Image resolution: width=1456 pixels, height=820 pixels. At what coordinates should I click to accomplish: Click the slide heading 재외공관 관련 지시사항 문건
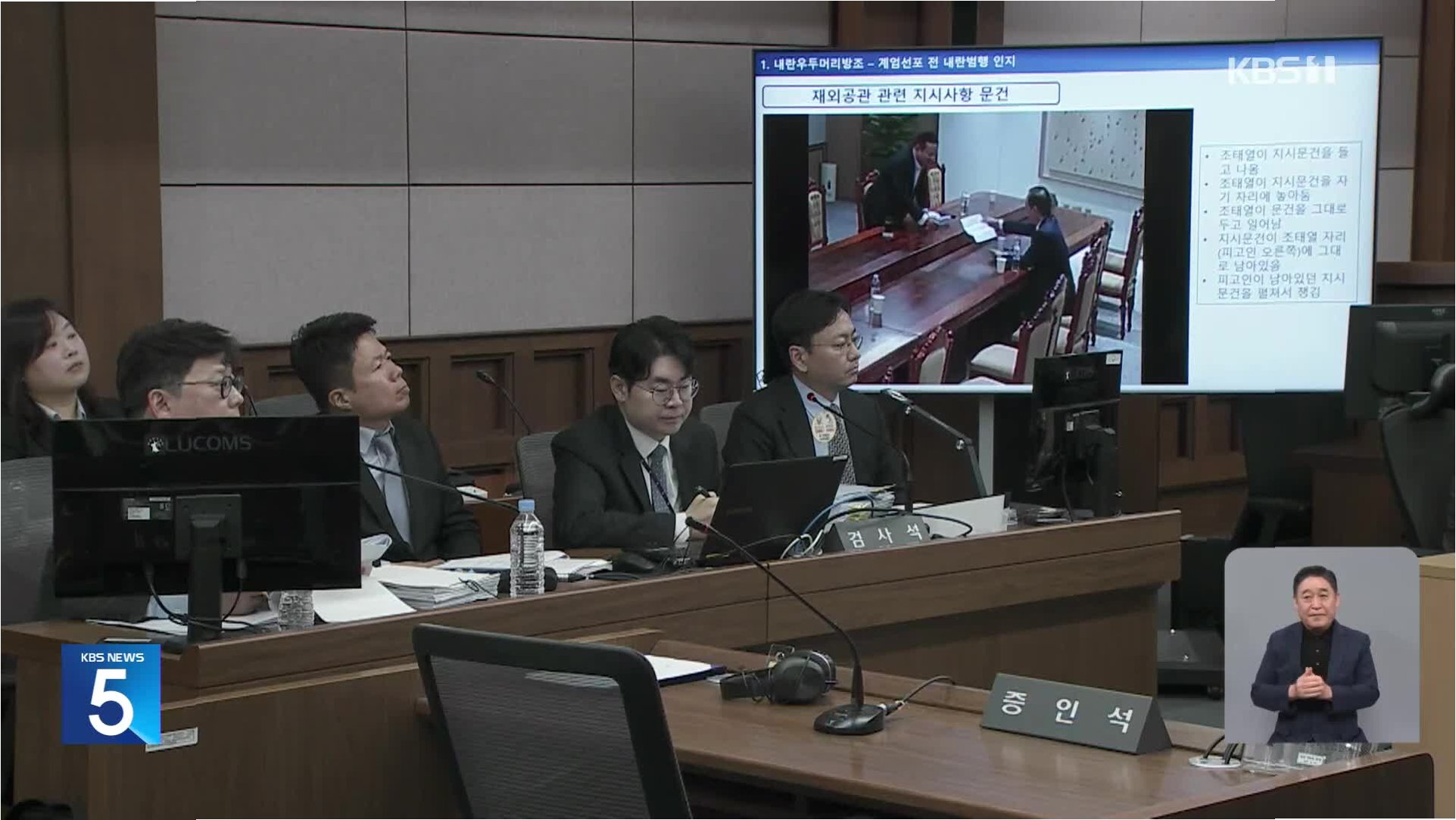click(x=910, y=95)
